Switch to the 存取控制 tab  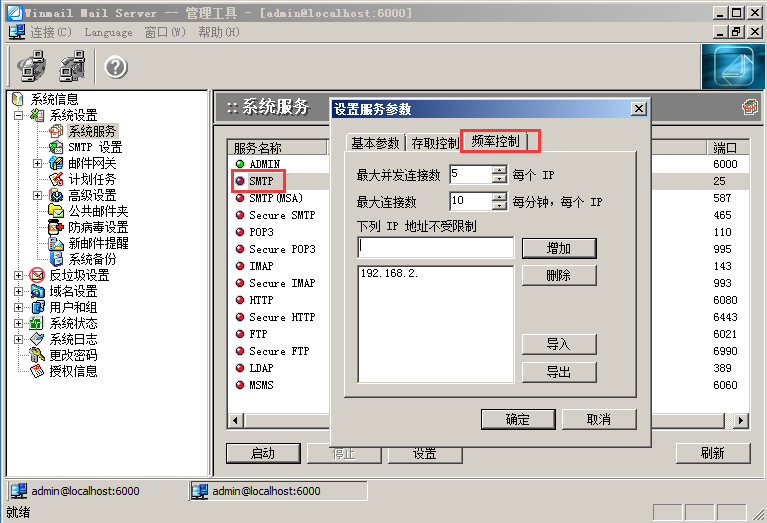point(435,143)
